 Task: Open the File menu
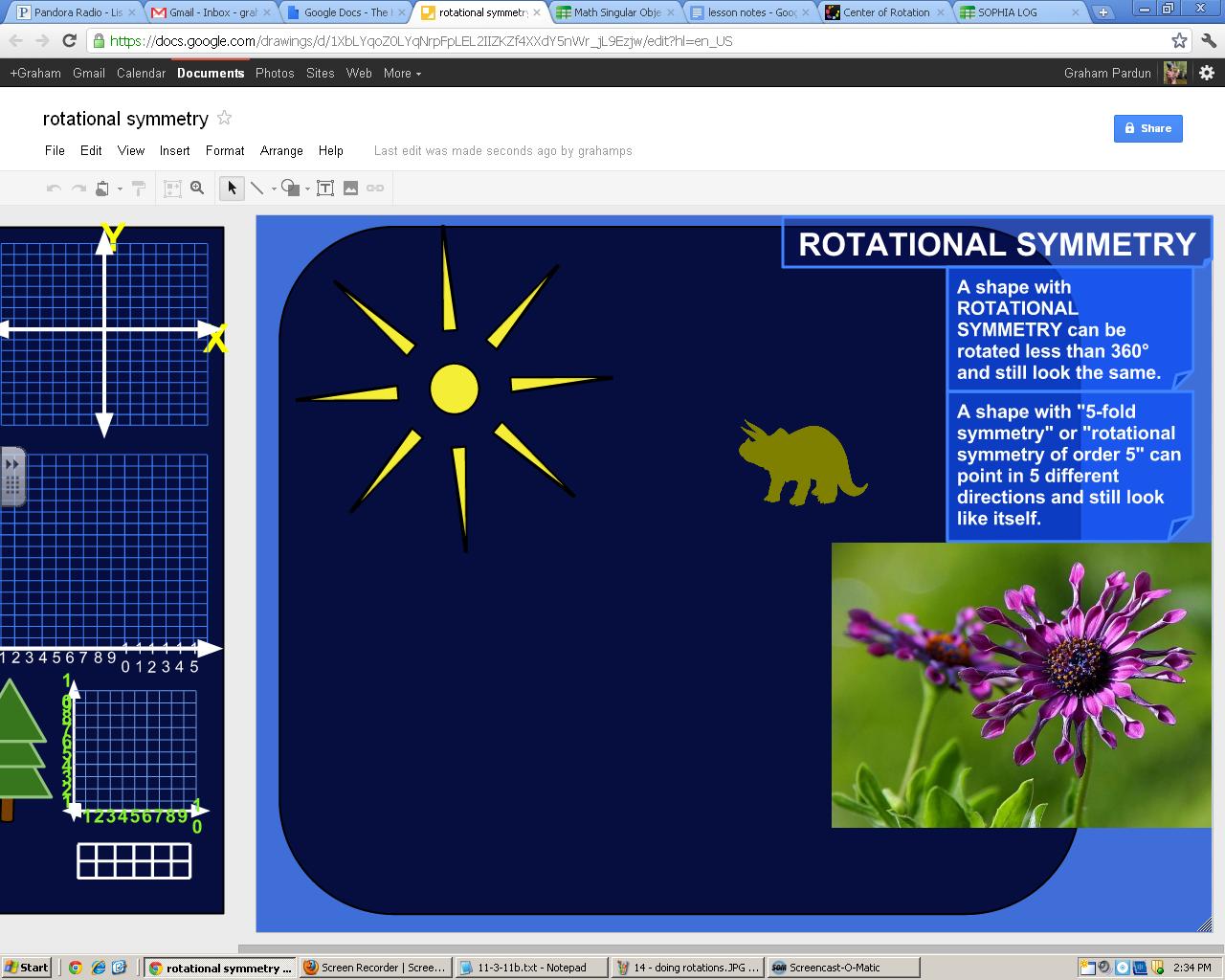pyautogui.click(x=55, y=150)
